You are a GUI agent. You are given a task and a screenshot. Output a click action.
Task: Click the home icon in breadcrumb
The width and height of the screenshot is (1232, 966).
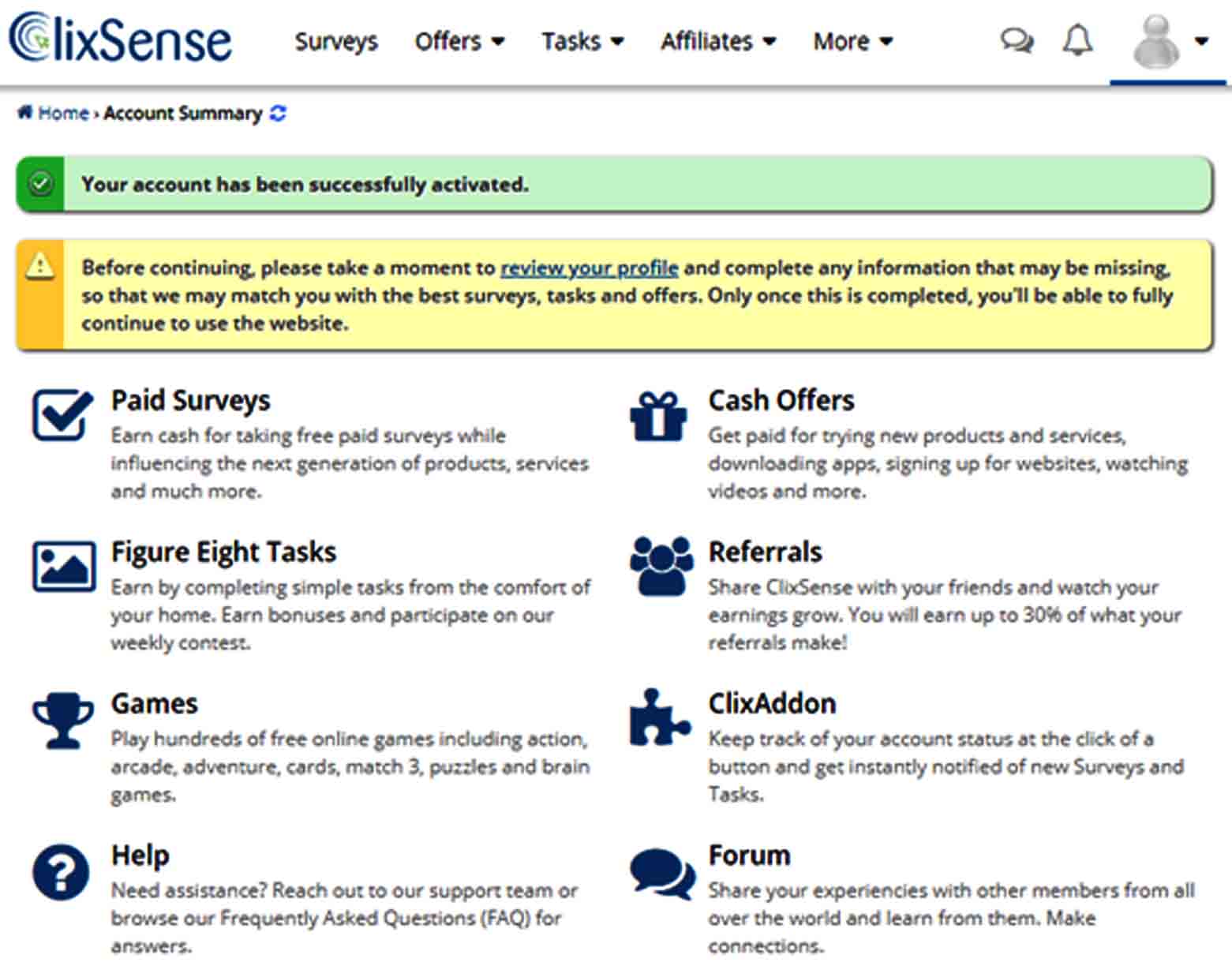click(x=25, y=113)
